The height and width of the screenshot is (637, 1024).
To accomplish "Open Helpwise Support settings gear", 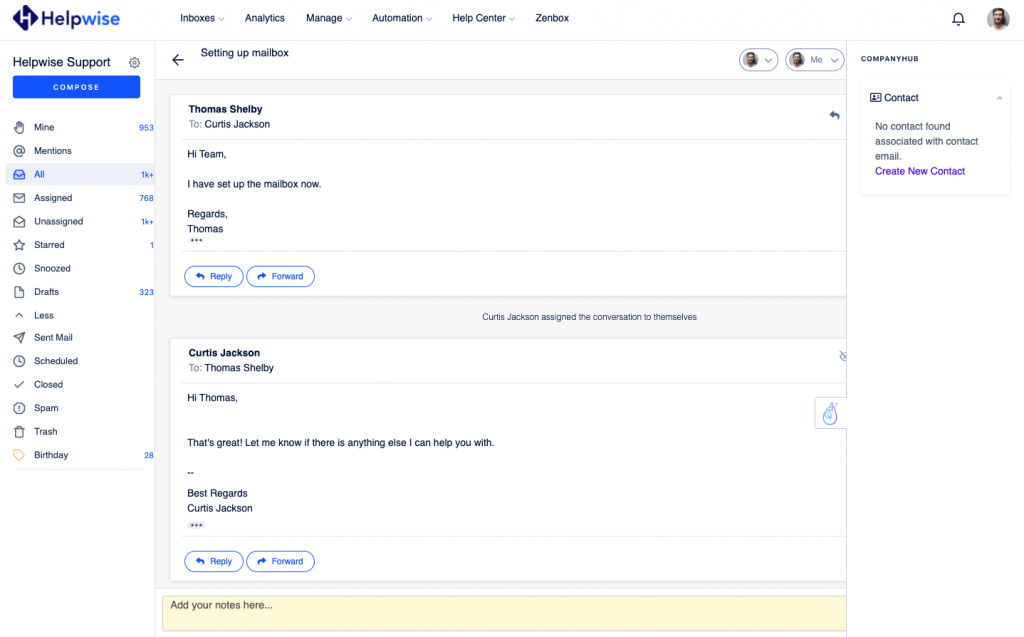I will tap(135, 63).
